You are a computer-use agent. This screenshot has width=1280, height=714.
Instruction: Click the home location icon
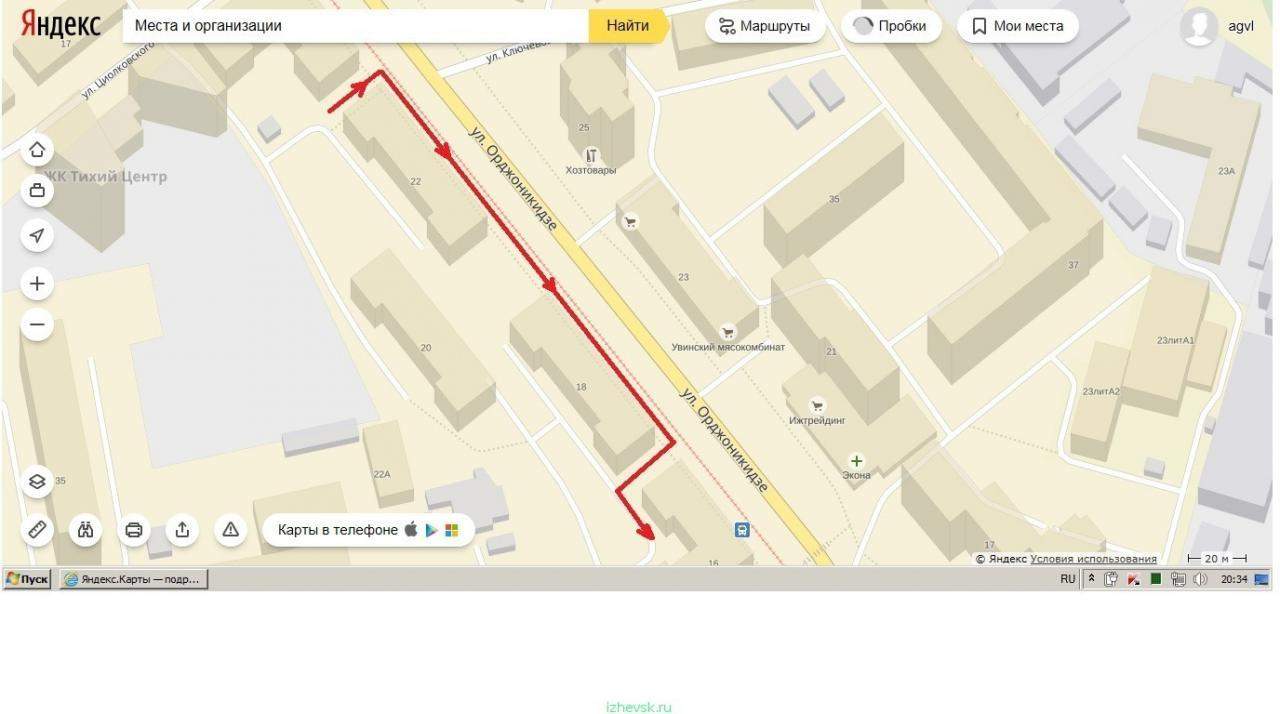[37, 150]
